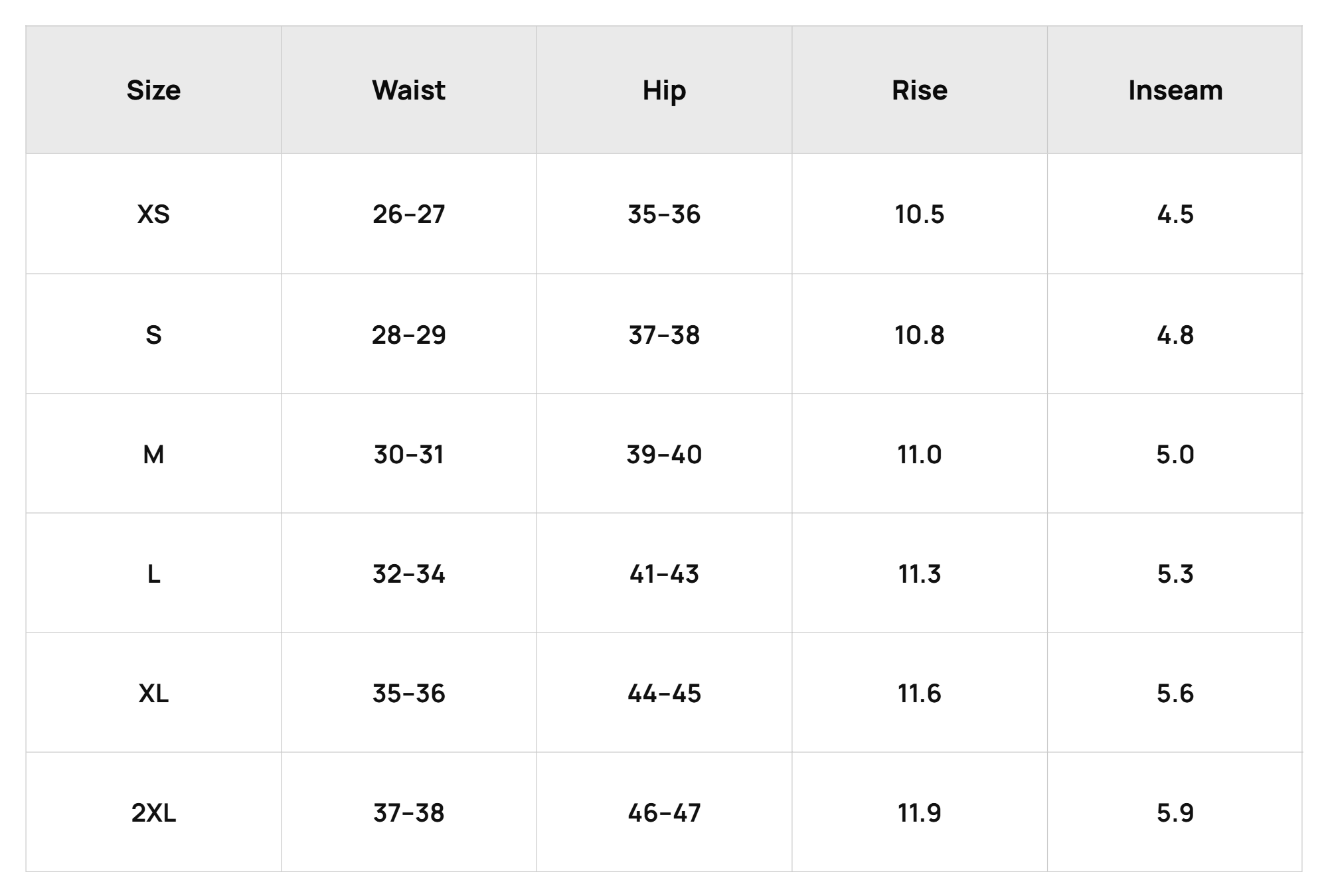This screenshot has height=896, width=1328.
Task: Click the Inseam column header
Action: click(1175, 90)
